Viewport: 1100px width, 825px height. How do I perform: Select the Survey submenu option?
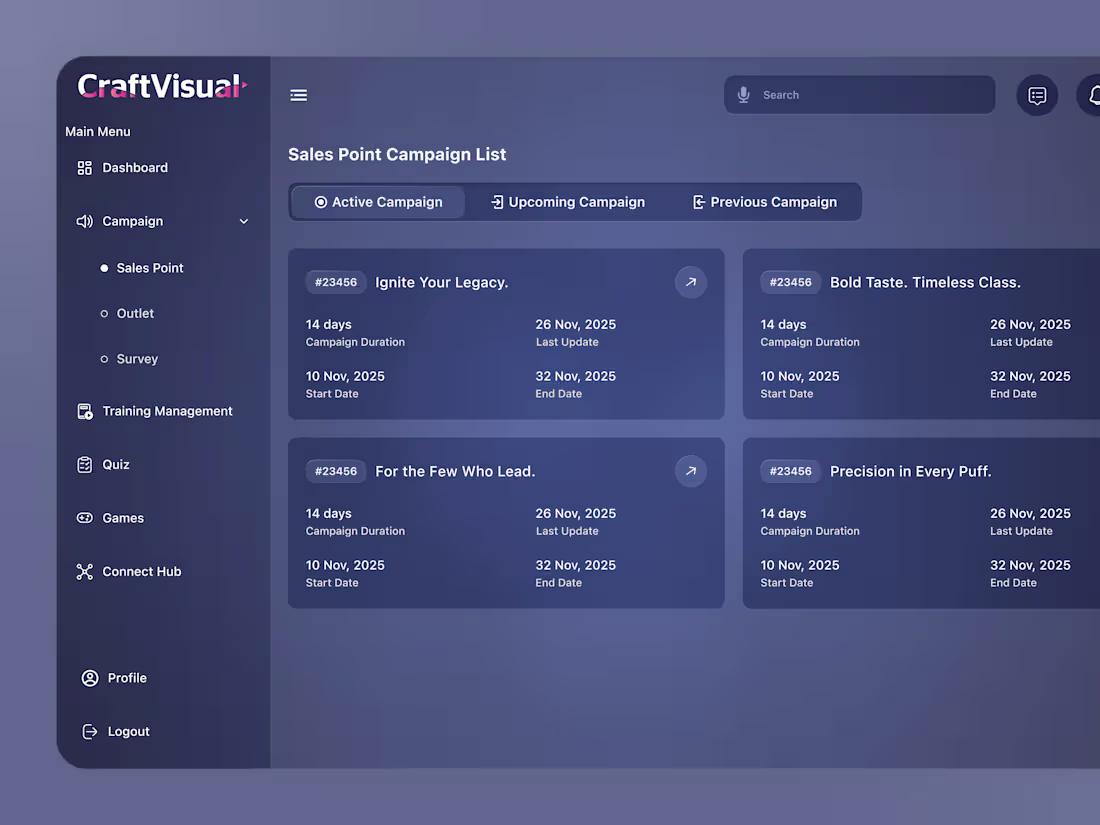tap(137, 359)
